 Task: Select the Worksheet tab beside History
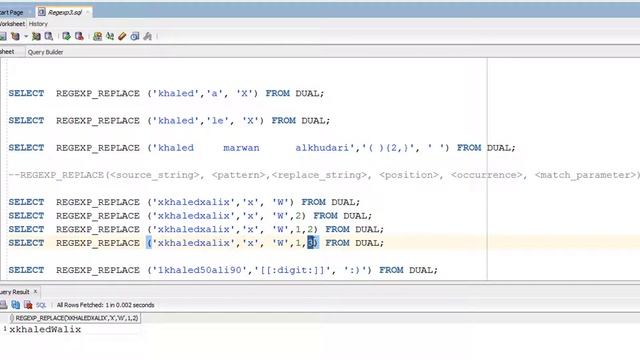click(12, 24)
